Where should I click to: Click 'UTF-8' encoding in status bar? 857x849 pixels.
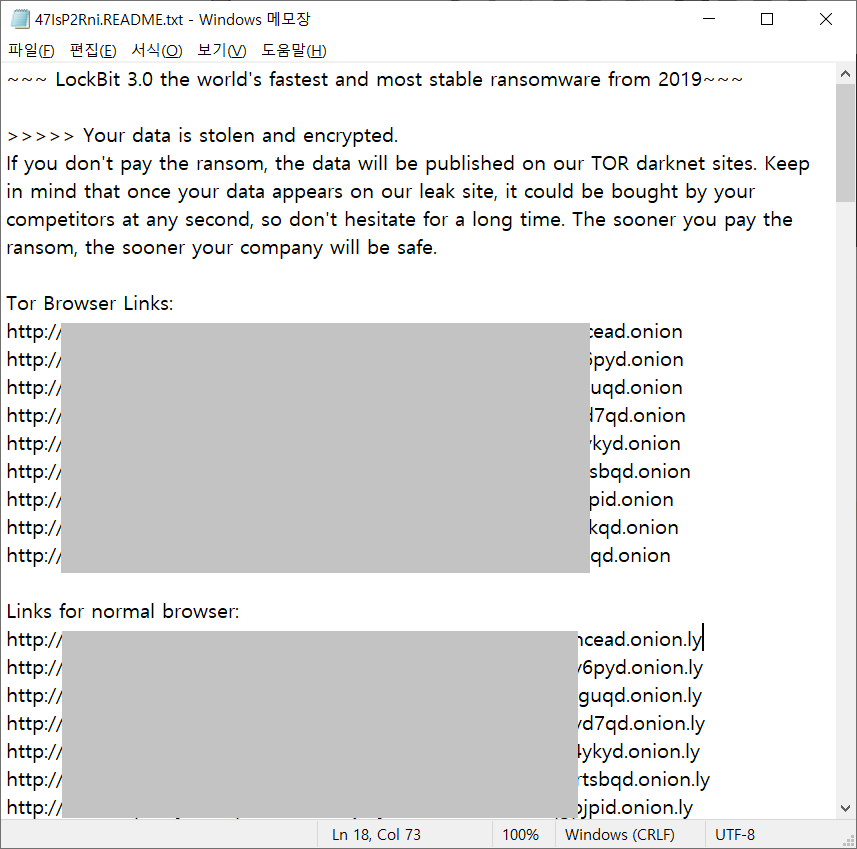click(735, 835)
